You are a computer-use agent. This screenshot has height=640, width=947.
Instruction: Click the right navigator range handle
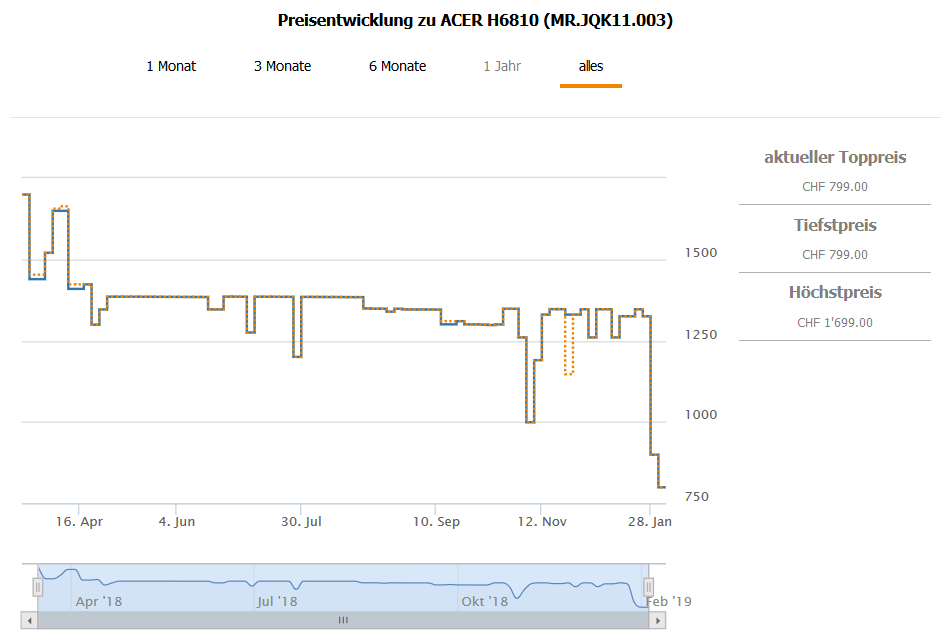(x=648, y=587)
